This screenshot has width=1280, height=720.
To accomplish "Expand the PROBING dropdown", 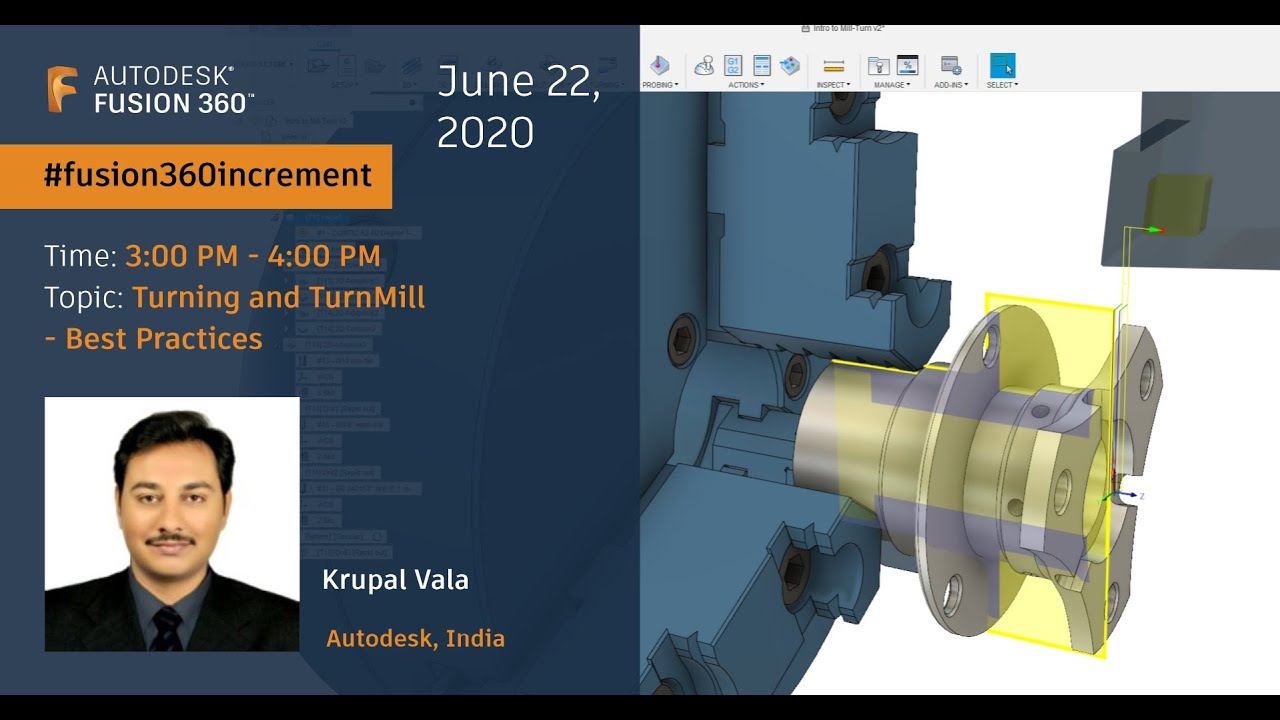I will tap(660, 85).
